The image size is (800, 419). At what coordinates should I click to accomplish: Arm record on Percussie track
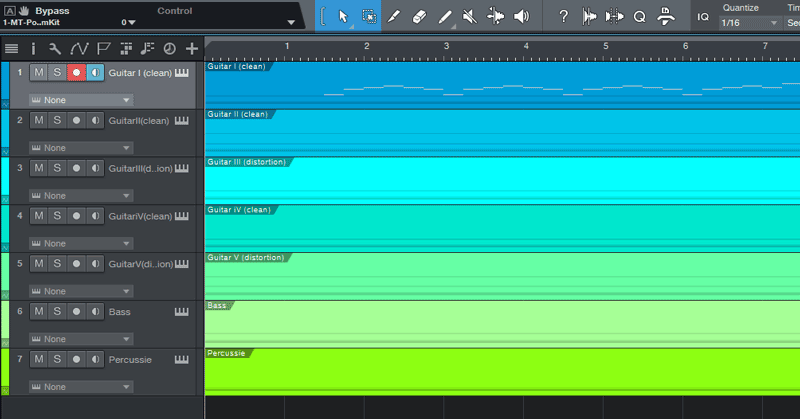click(76, 359)
